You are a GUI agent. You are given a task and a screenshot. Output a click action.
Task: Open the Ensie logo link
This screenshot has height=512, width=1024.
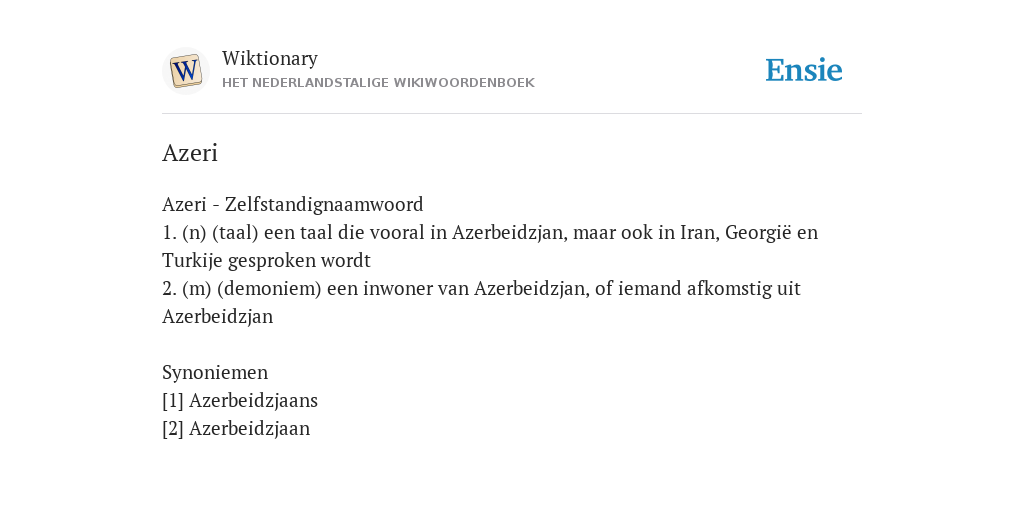(x=804, y=70)
